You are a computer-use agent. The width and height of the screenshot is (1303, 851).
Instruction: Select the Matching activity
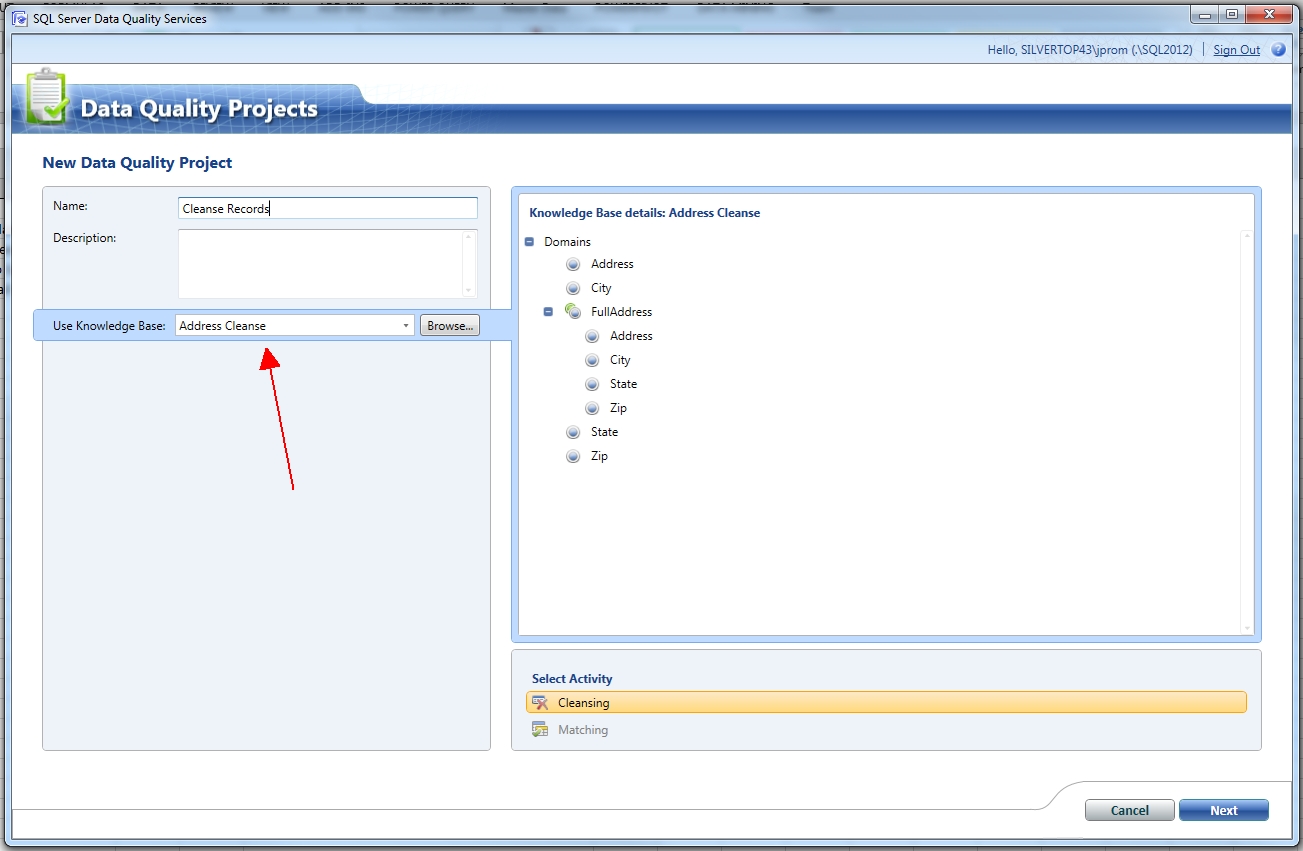click(583, 730)
